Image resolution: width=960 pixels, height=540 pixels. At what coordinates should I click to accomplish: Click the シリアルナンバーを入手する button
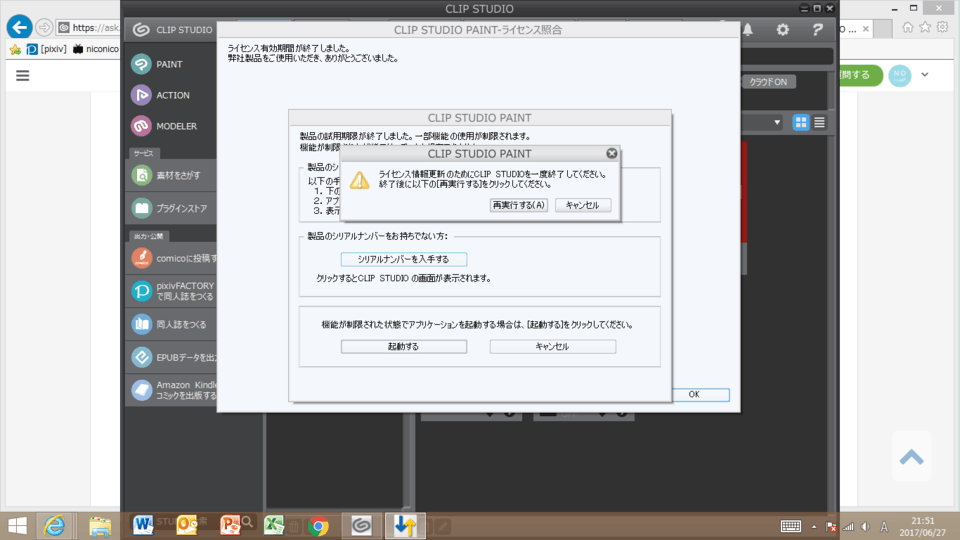coord(404,259)
